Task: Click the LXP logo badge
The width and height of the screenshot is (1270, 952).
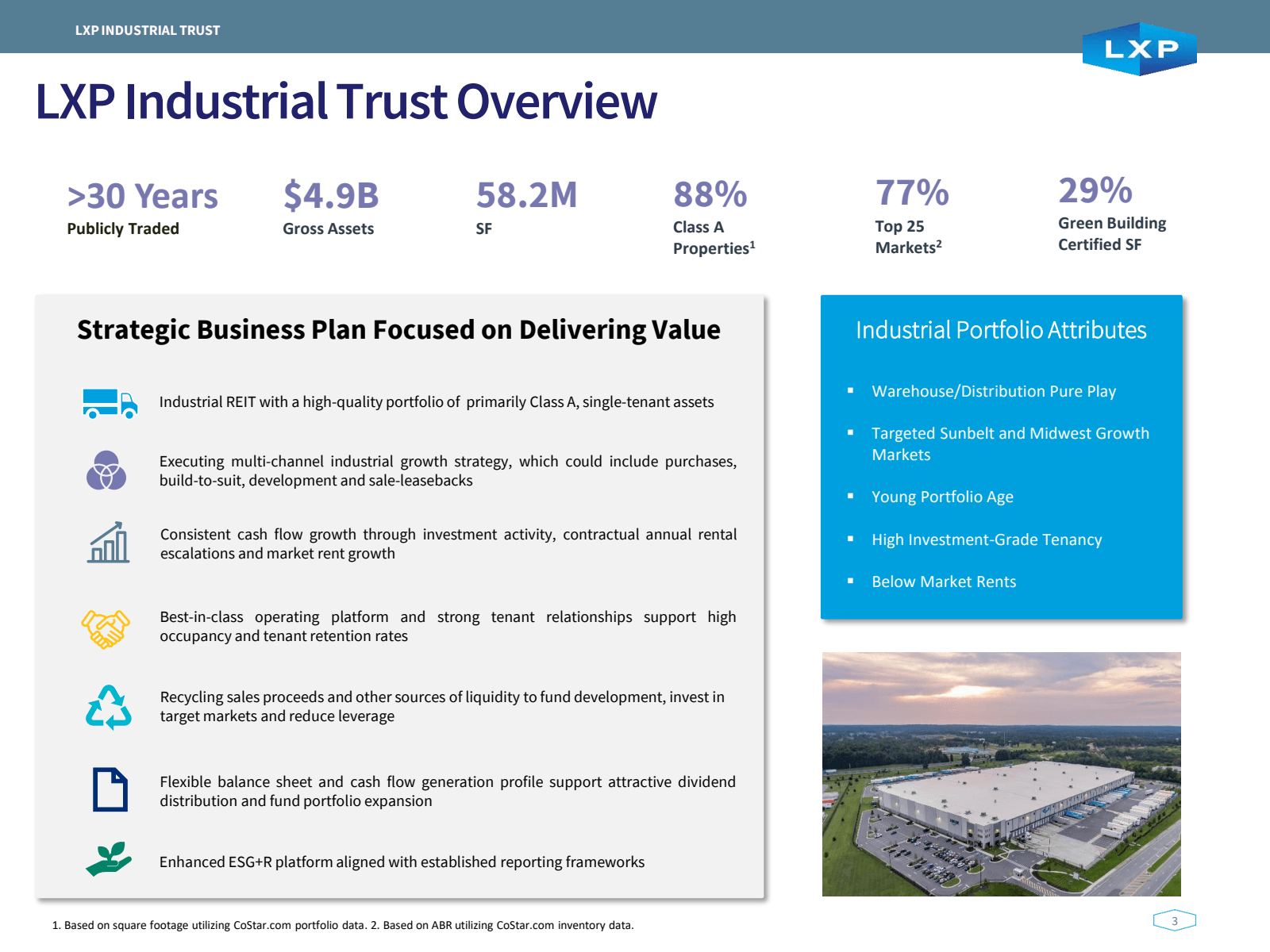Action: pyautogui.click(x=1139, y=49)
